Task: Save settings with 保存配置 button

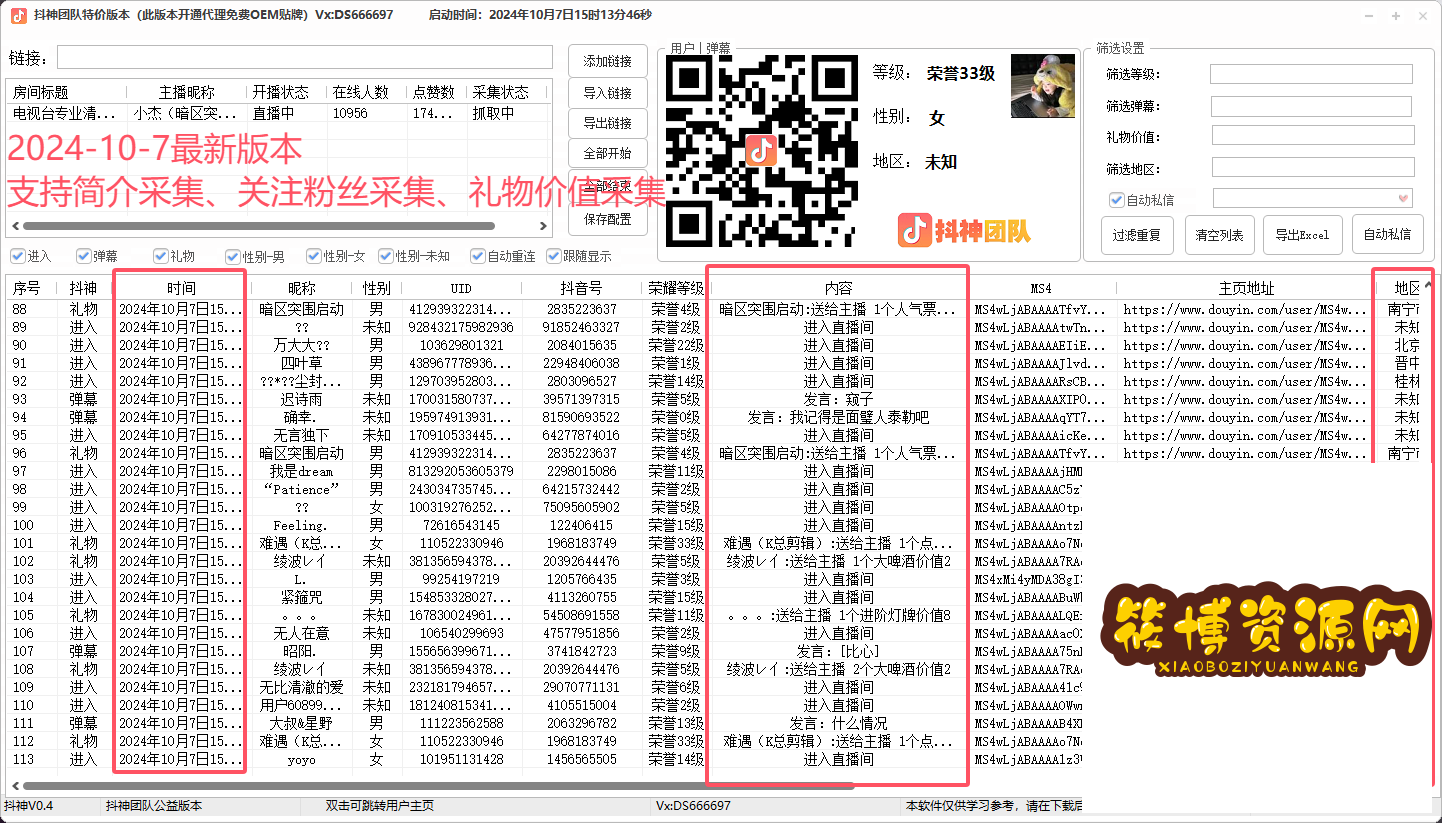Action: [607, 219]
